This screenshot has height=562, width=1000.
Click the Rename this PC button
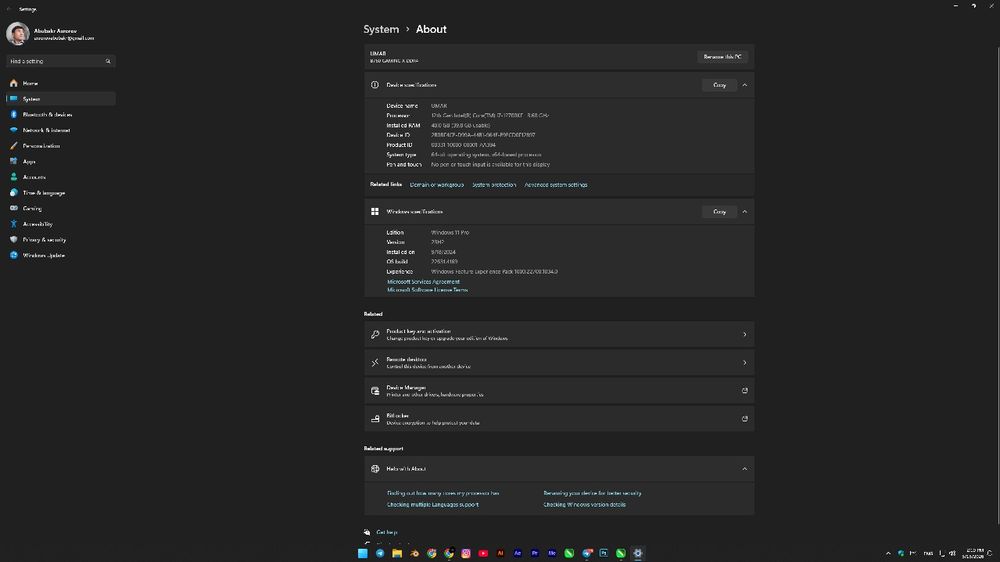722,57
